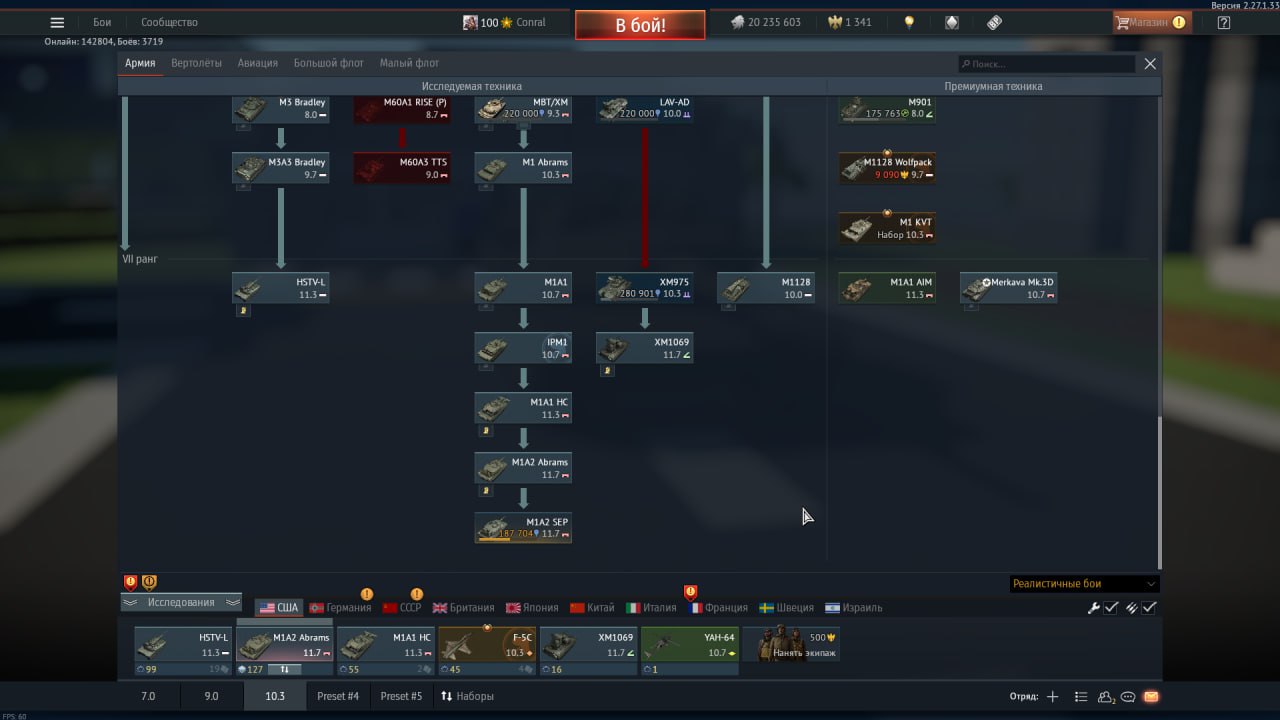Switch to the Авиация tab

pyautogui.click(x=258, y=63)
